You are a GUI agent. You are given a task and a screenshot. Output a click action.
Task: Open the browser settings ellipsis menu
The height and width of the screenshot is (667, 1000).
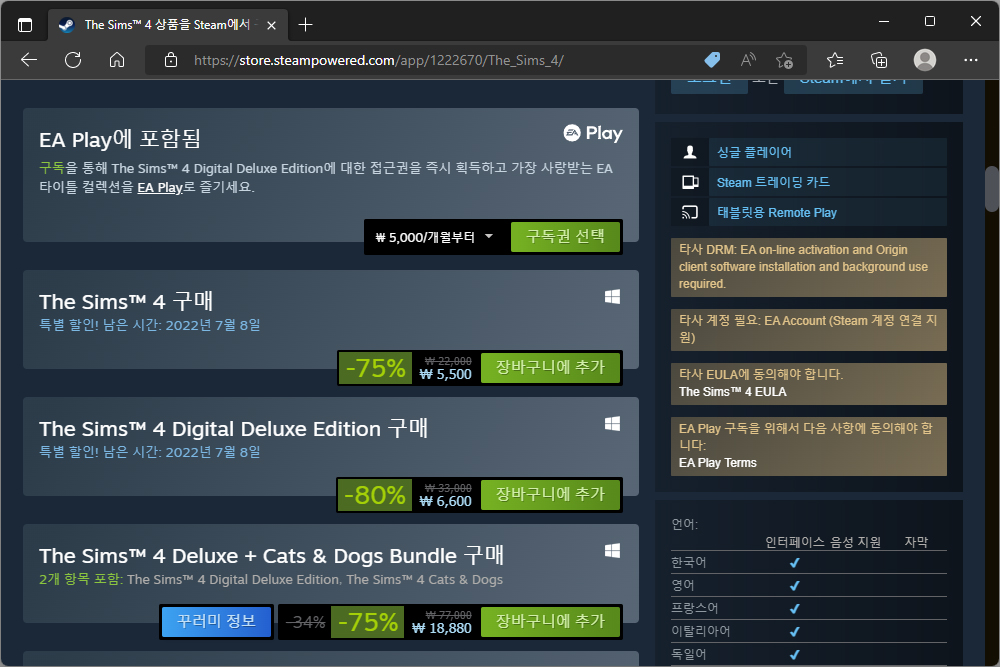click(x=971, y=61)
